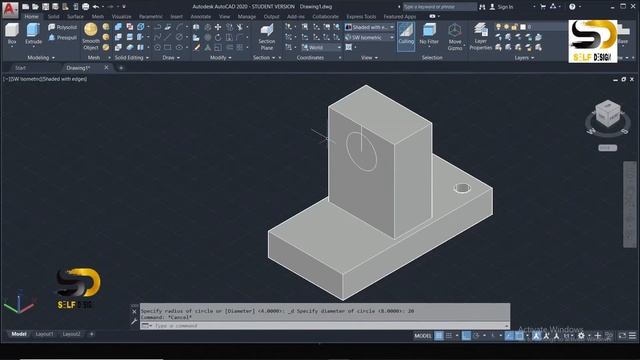
Task: Toggle snap mode in status bar
Action: (449, 336)
